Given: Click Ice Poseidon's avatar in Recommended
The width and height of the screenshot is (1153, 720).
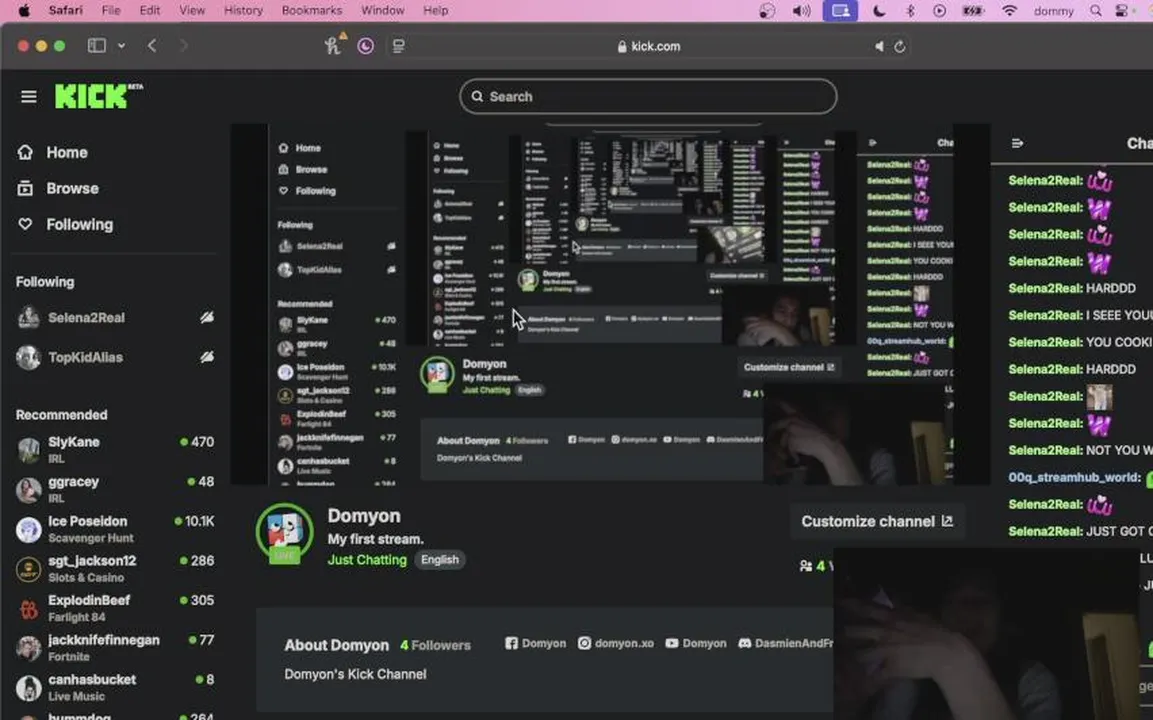Looking at the screenshot, I should (29, 529).
